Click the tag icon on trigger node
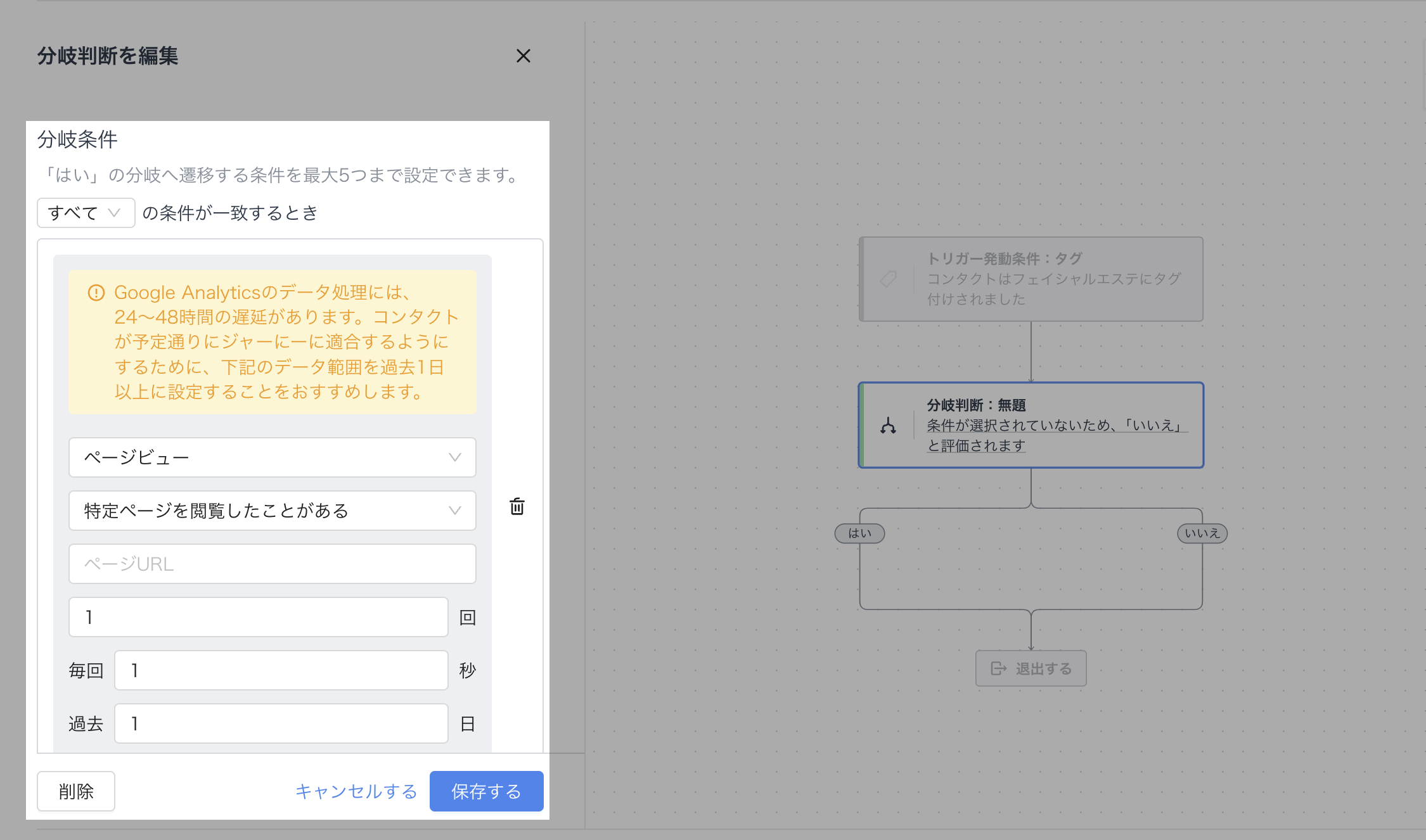Image resolution: width=1426 pixels, height=840 pixels. click(888, 279)
